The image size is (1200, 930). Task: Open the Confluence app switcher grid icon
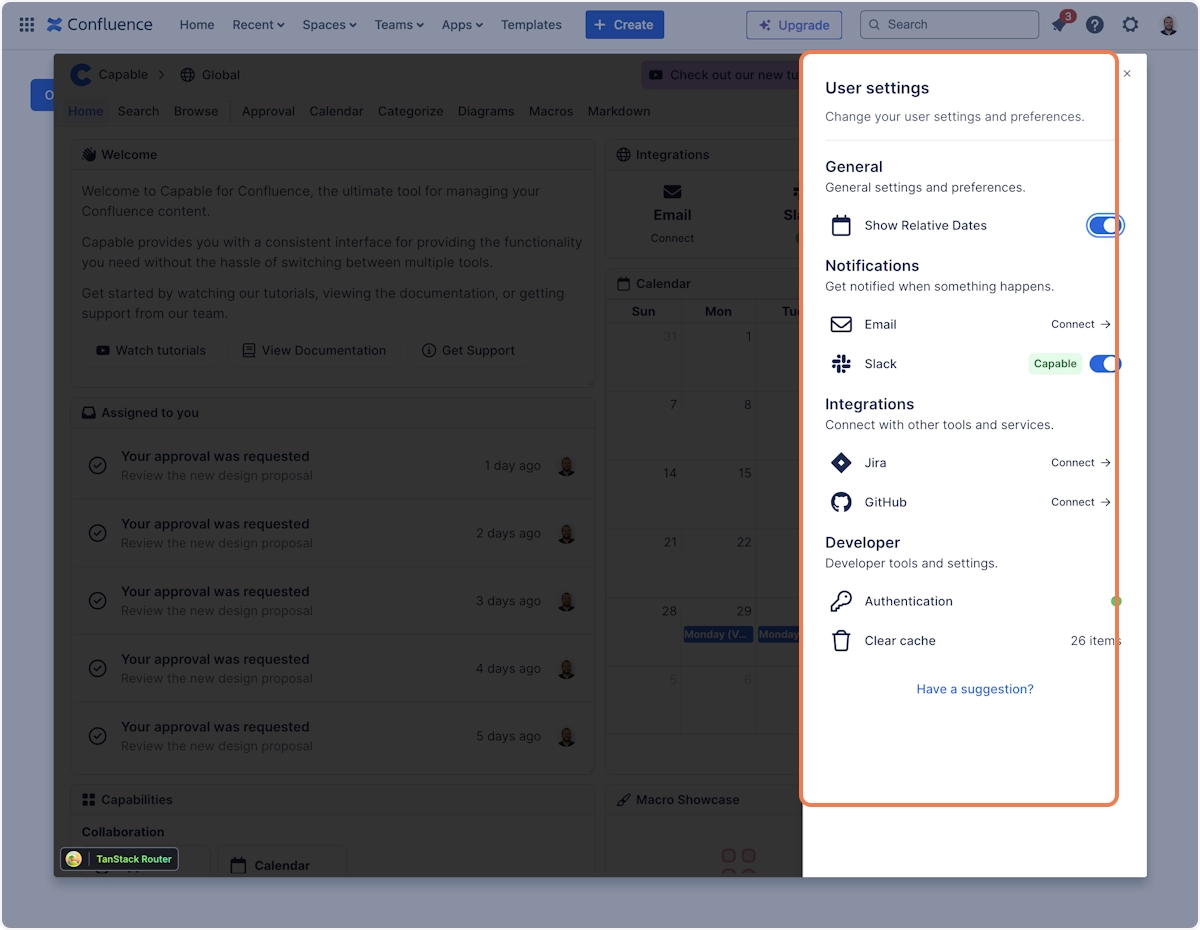click(27, 25)
